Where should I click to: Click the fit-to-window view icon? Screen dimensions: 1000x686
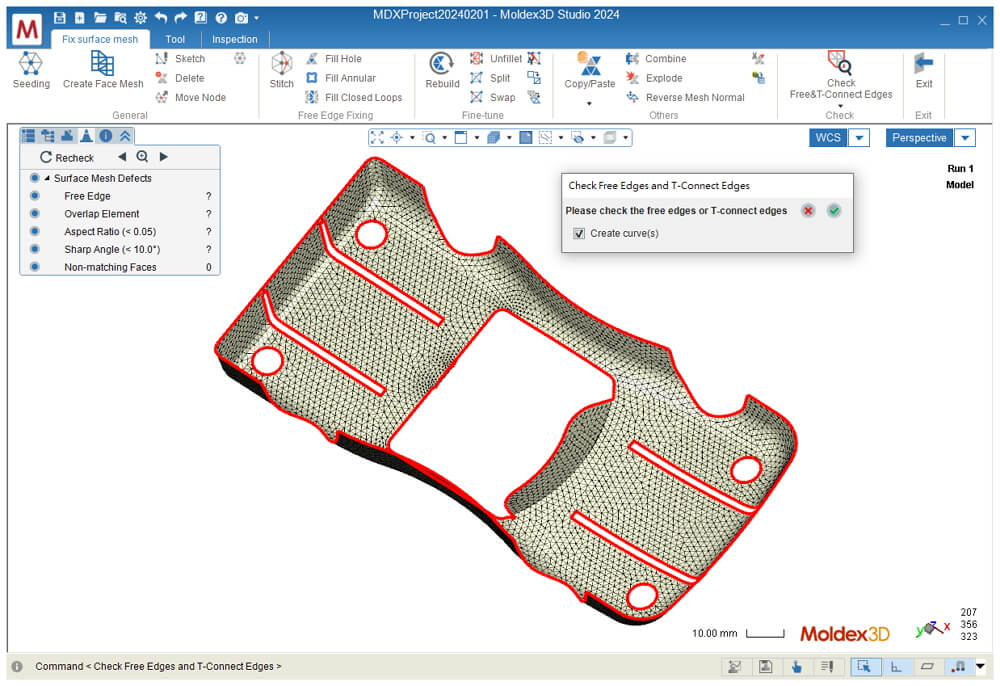[x=377, y=138]
